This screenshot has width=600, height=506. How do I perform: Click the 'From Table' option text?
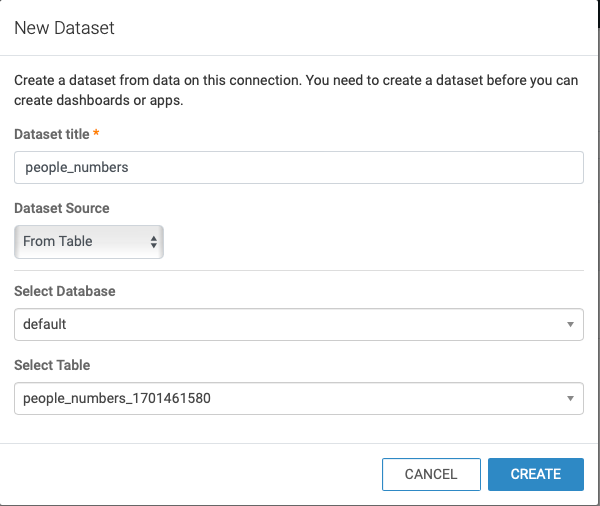click(x=58, y=242)
